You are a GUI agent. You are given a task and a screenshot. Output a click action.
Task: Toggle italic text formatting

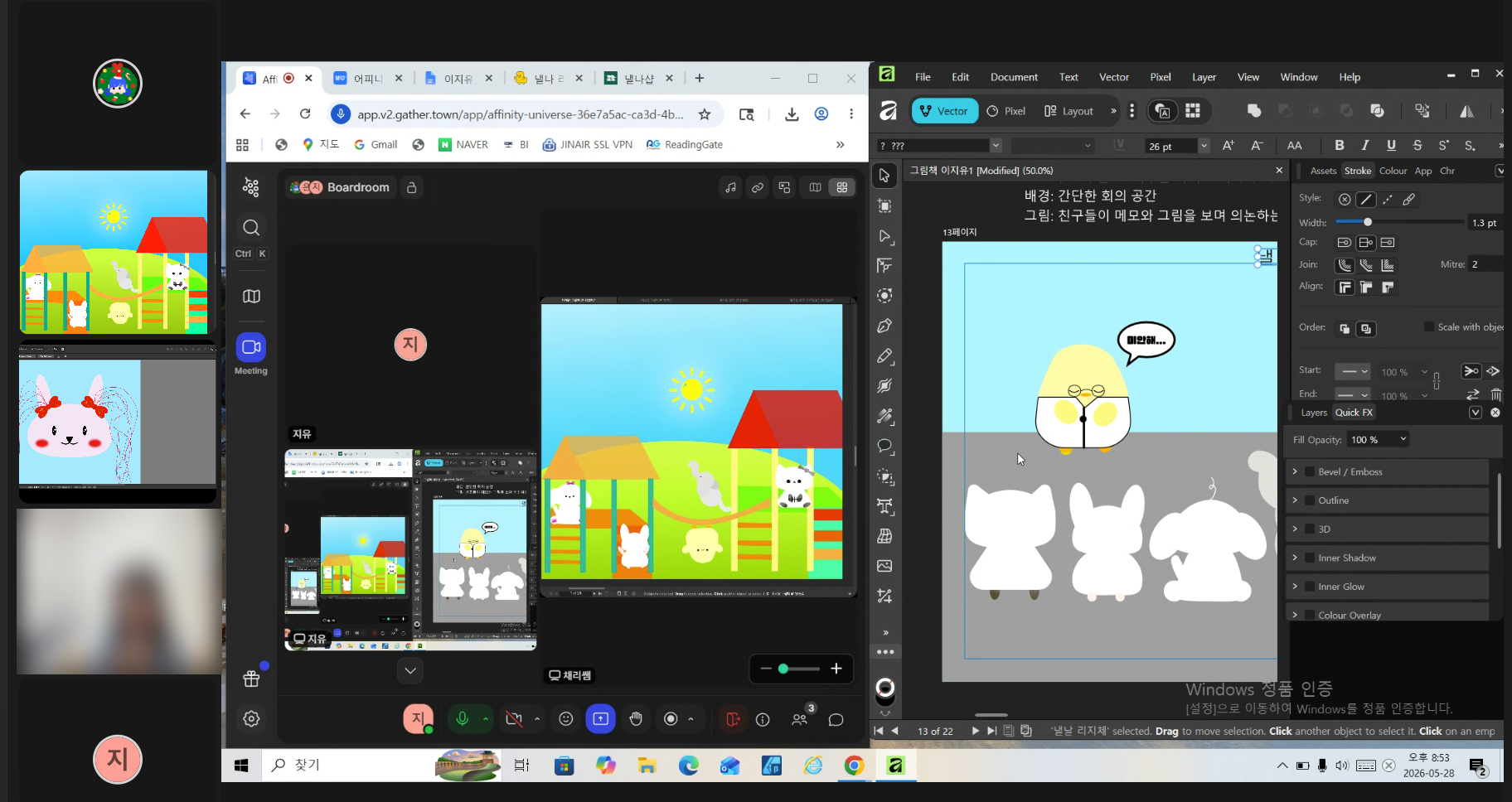(x=1364, y=145)
